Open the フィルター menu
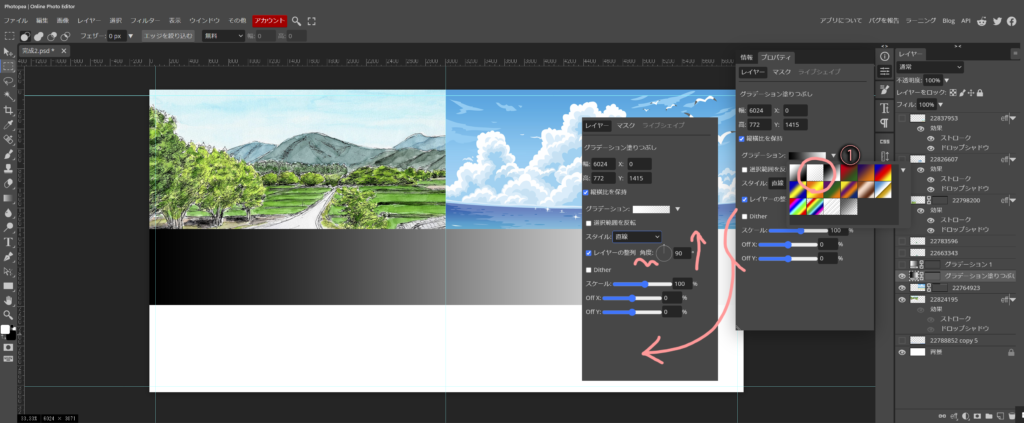This screenshot has width=1024, height=423. [145, 20]
